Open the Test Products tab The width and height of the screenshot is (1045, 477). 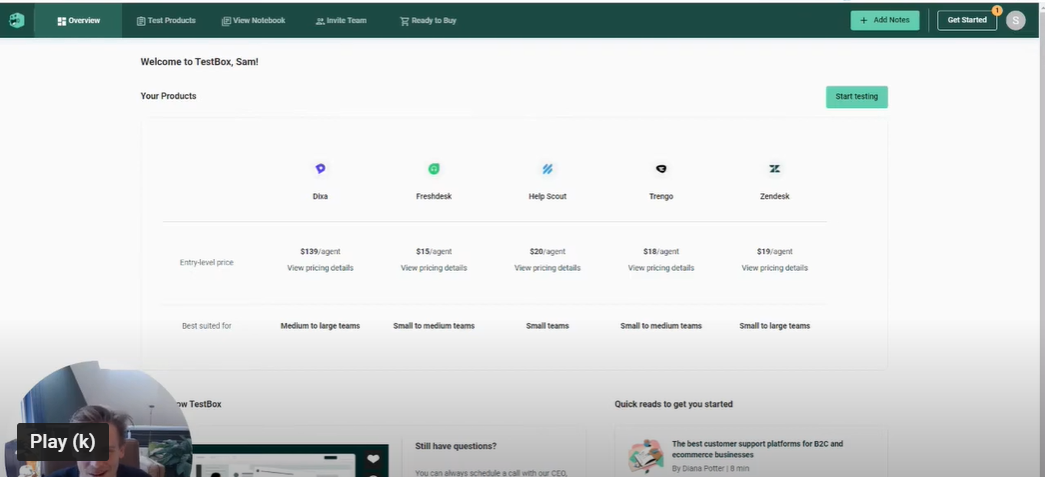[166, 20]
